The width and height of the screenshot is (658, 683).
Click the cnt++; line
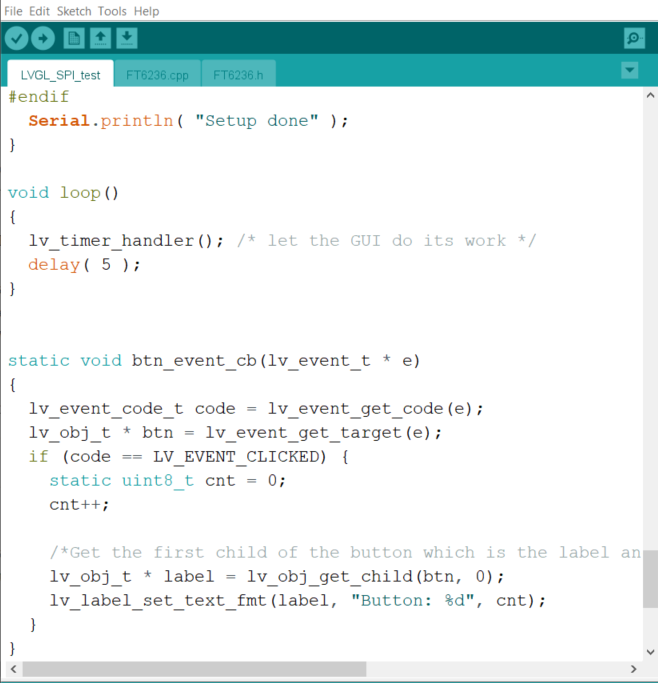(79, 504)
